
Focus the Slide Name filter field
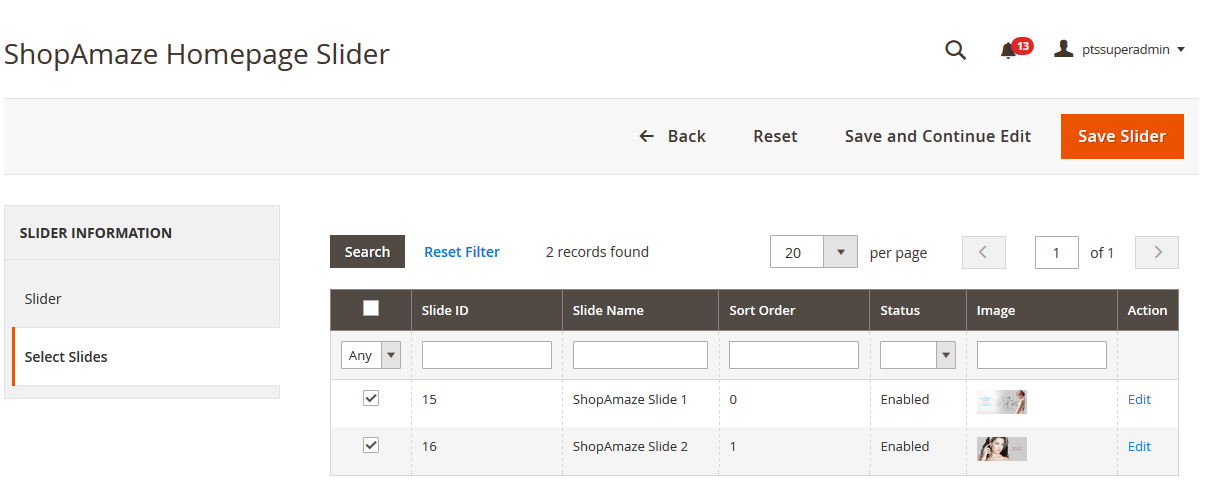[x=640, y=355]
